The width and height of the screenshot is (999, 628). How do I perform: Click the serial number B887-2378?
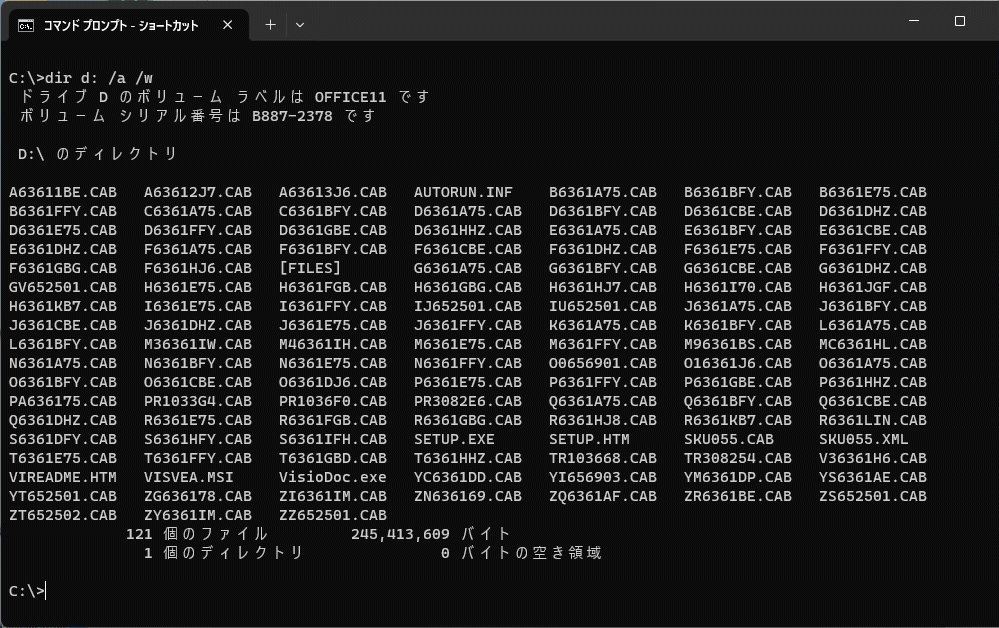[292, 117]
